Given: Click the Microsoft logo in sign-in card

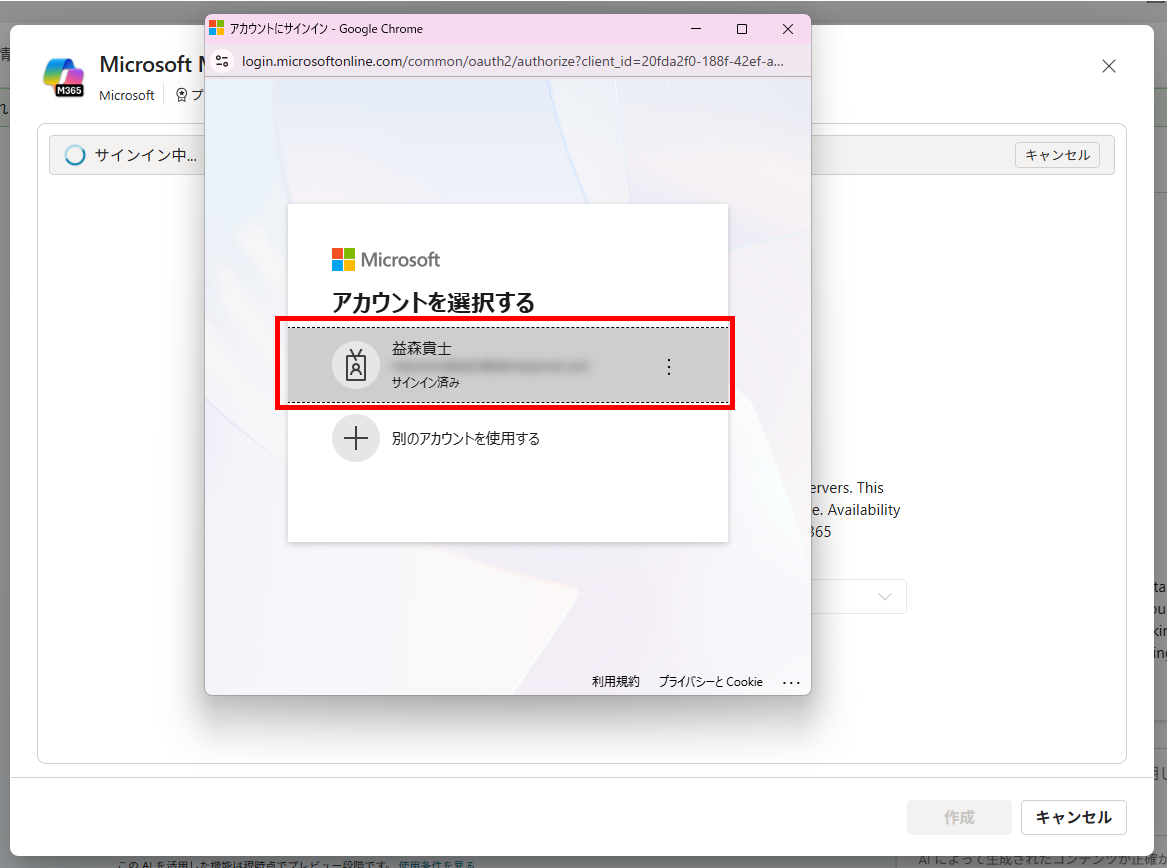Looking at the screenshot, I should point(386,259).
